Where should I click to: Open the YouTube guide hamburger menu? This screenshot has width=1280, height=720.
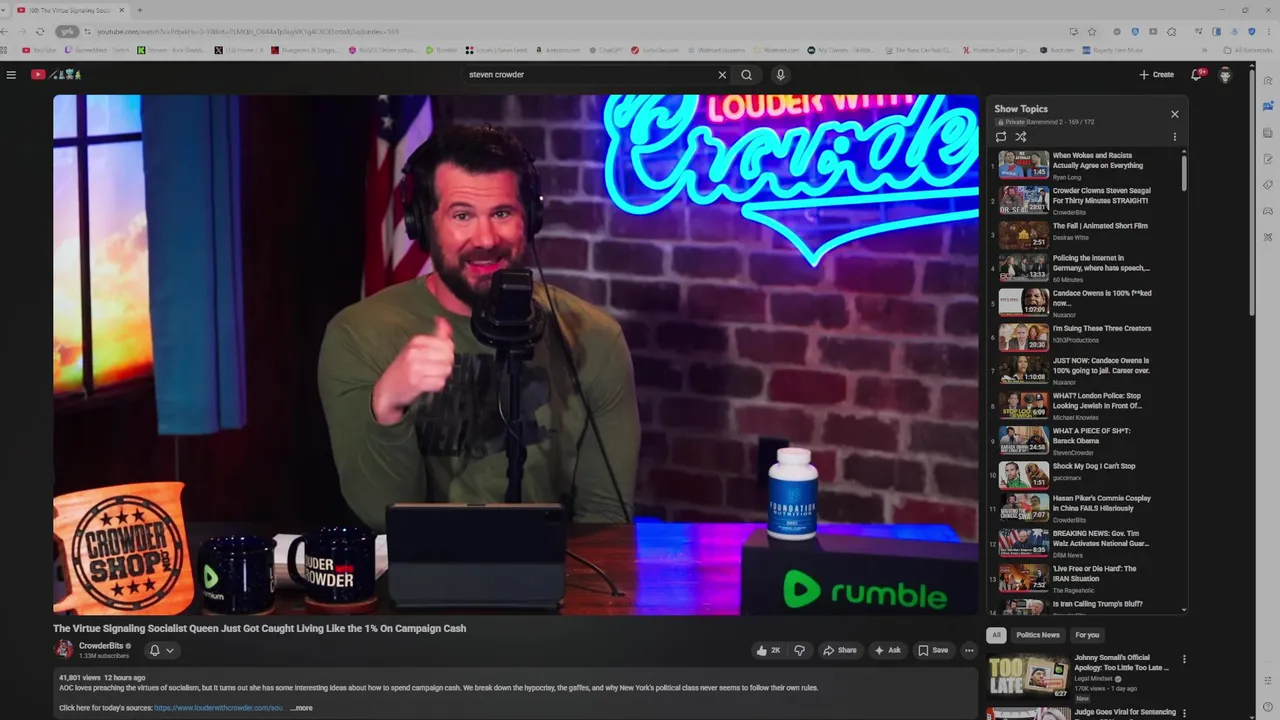pyautogui.click(x=11, y=75)
